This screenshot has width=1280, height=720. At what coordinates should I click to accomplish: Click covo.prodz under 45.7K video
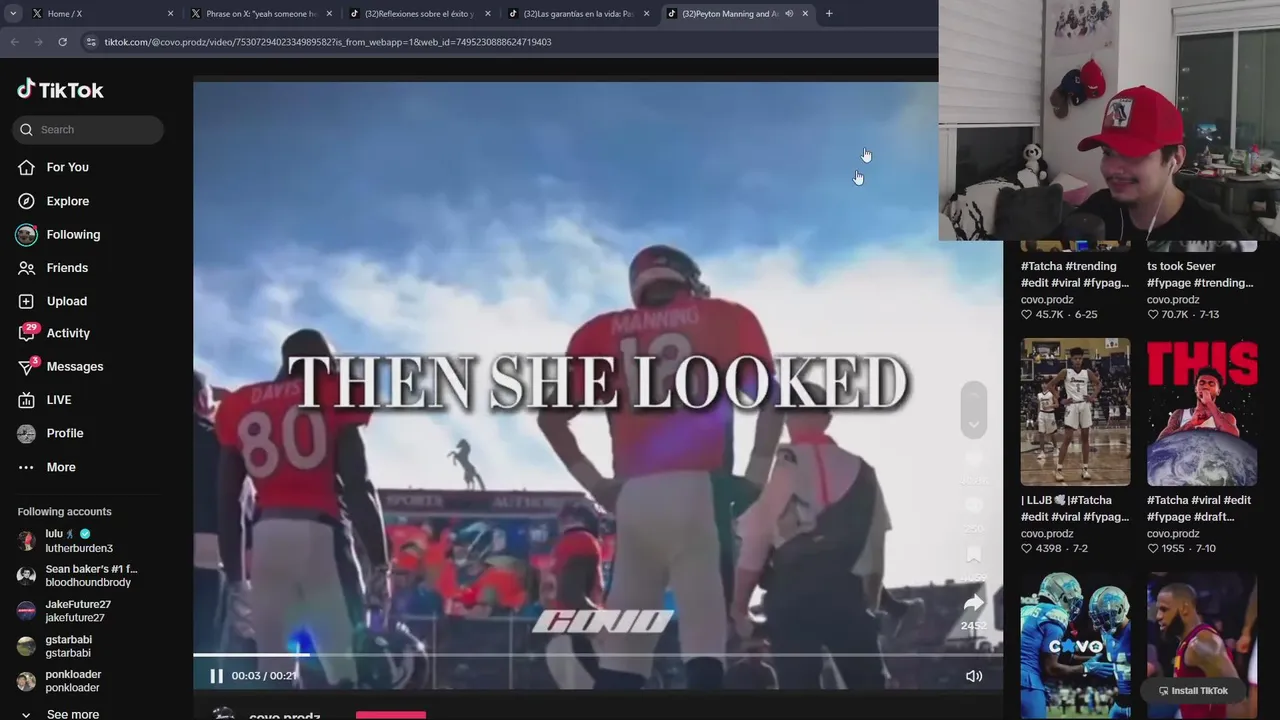pos(1047,300)
